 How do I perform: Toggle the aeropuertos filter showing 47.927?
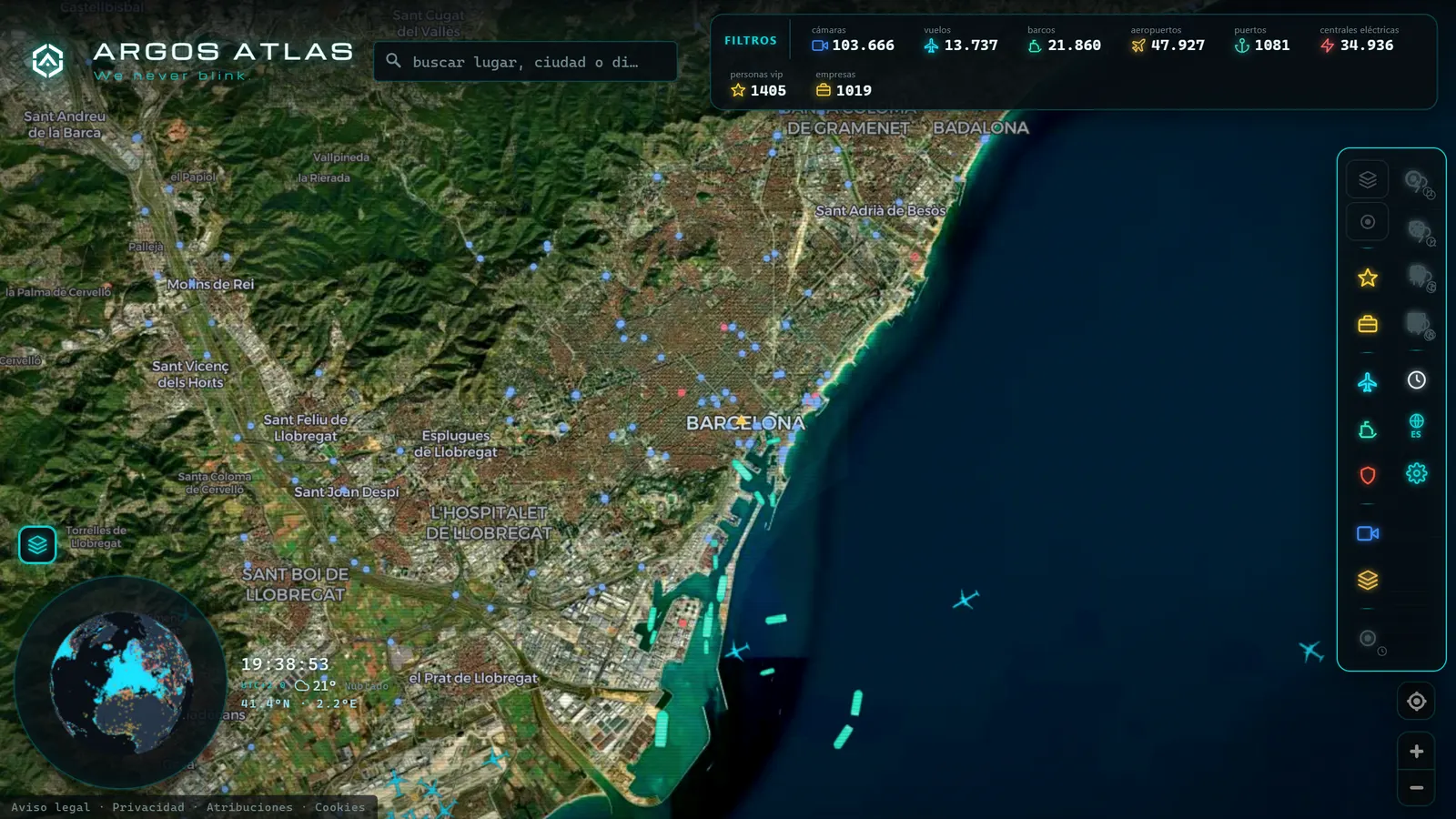(x=1168, y=39)
